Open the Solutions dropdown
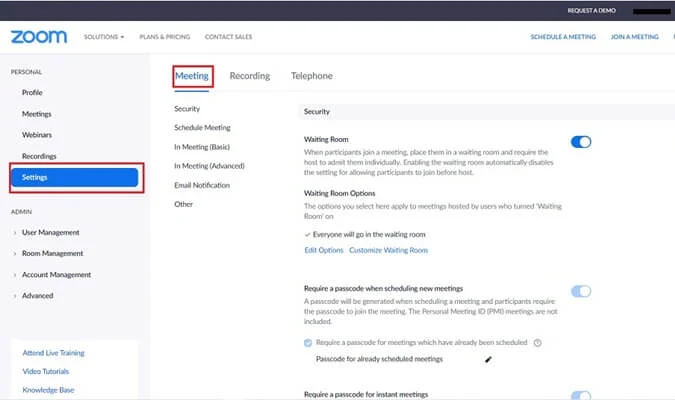The image size is (675, 400). click(104, 37)
